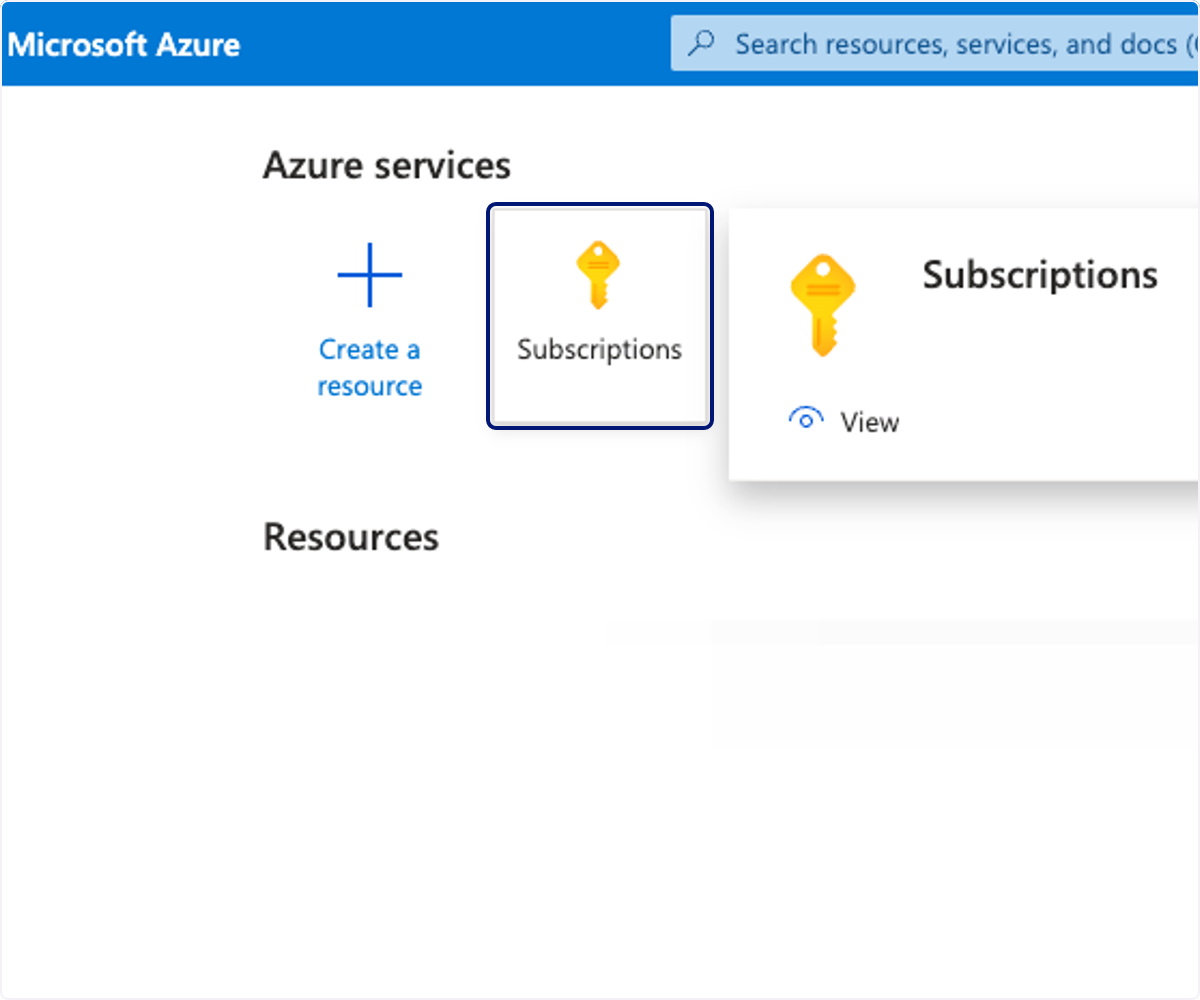This screenshot has height=1000, width=1200.
Task: Click View link in Subscriptions card
Action: 869,422
